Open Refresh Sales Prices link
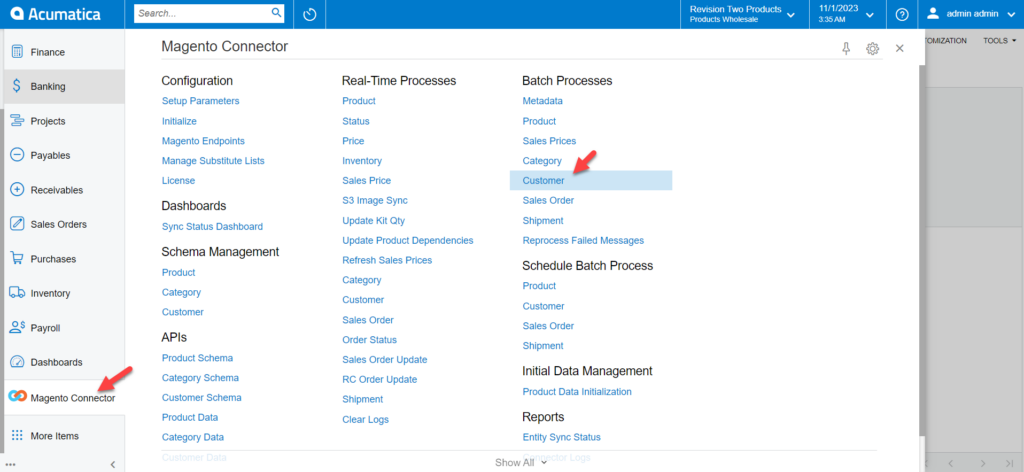 [387, 260]
